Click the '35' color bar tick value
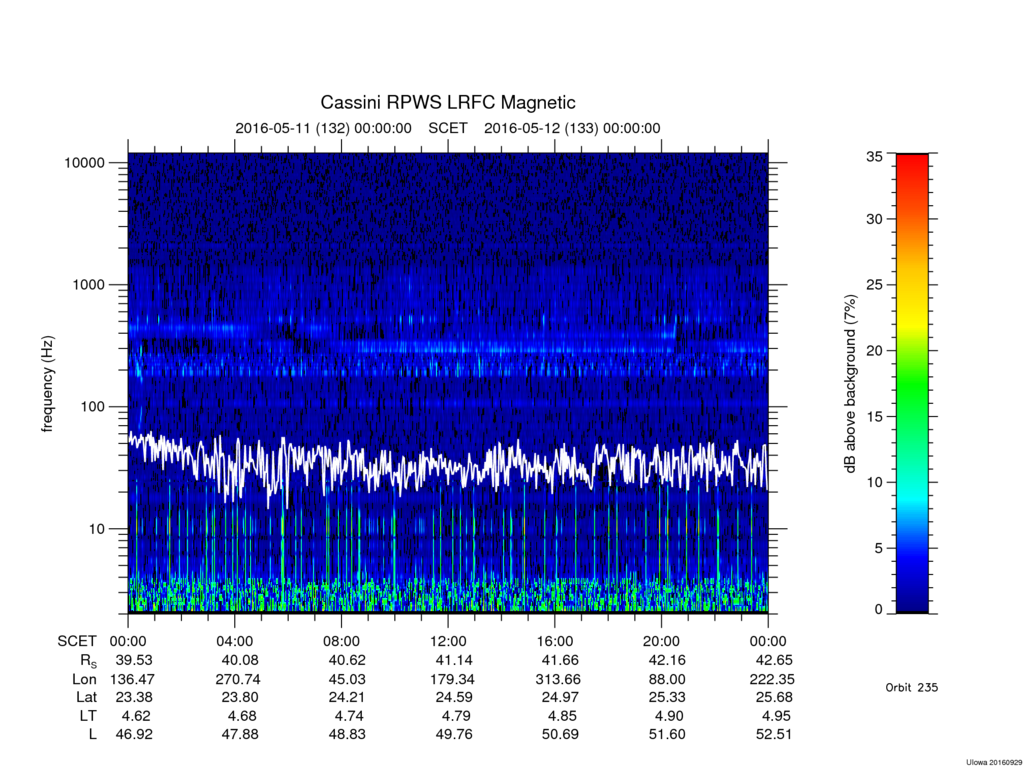Viewport: 1024px width, 767px height. pyautogui.click(x=874, y=156)
